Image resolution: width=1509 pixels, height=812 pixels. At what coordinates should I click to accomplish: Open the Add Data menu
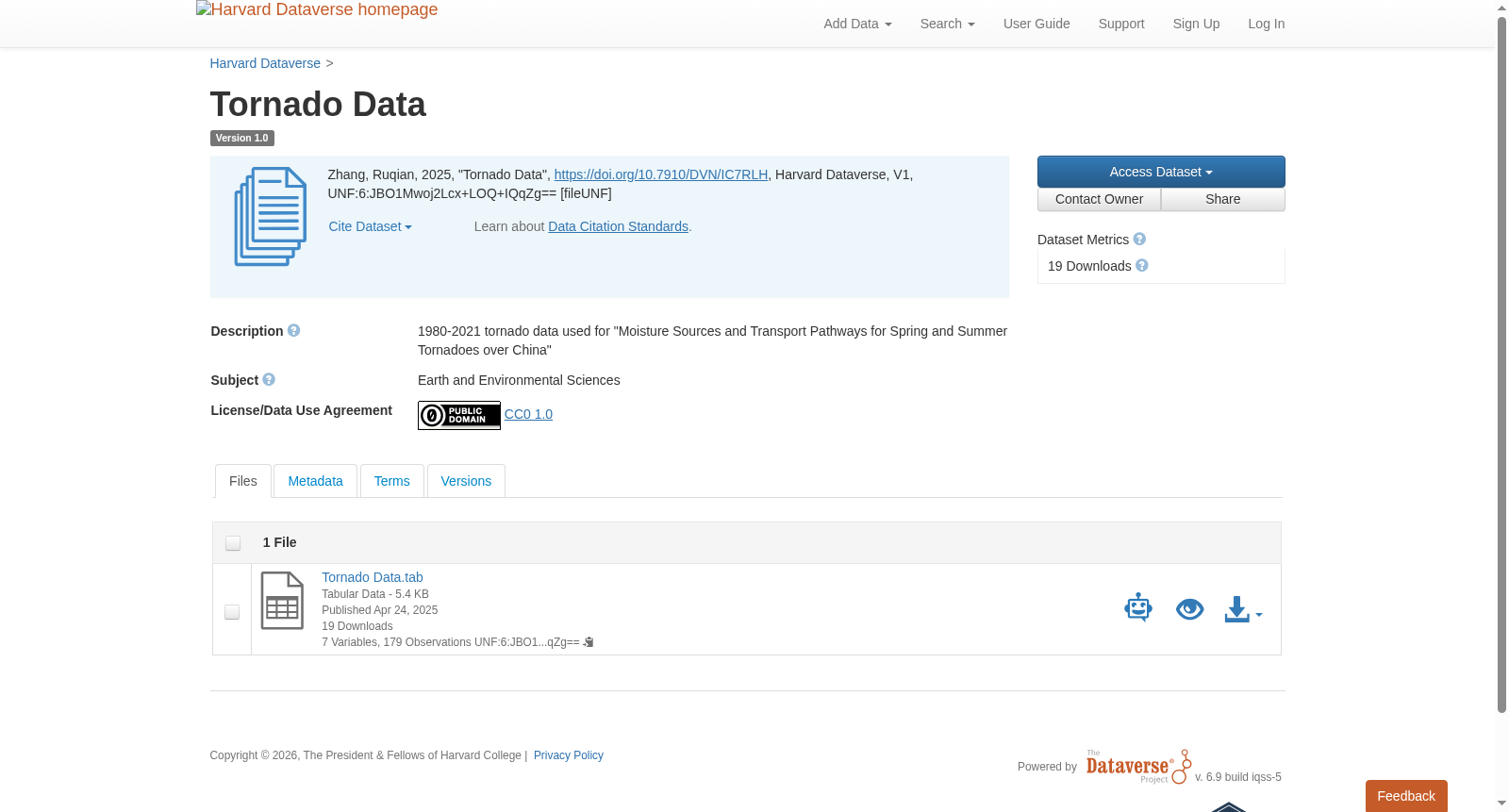click(x=858, y=24)
